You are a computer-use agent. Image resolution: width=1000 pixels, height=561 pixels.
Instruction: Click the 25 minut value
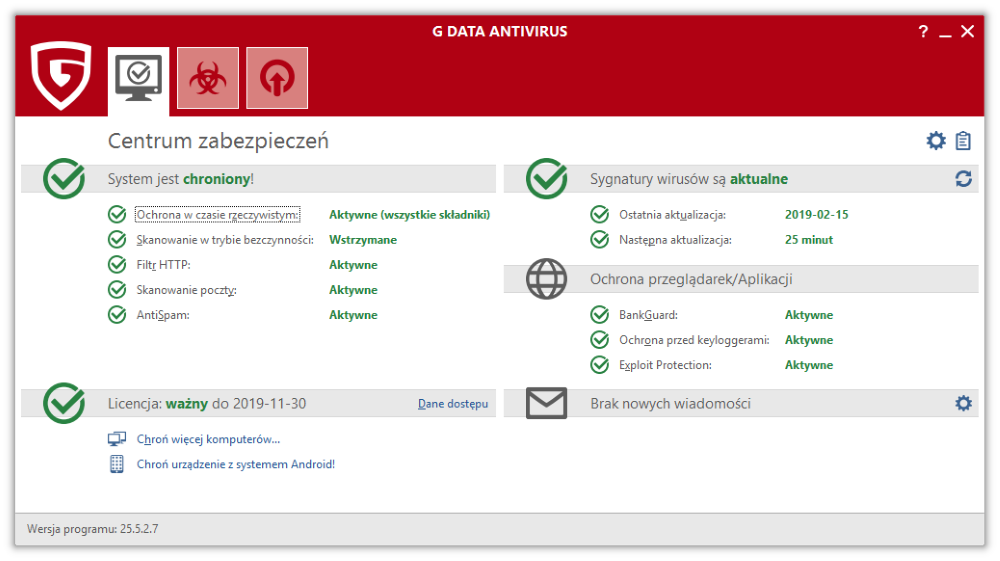(809, 240)
